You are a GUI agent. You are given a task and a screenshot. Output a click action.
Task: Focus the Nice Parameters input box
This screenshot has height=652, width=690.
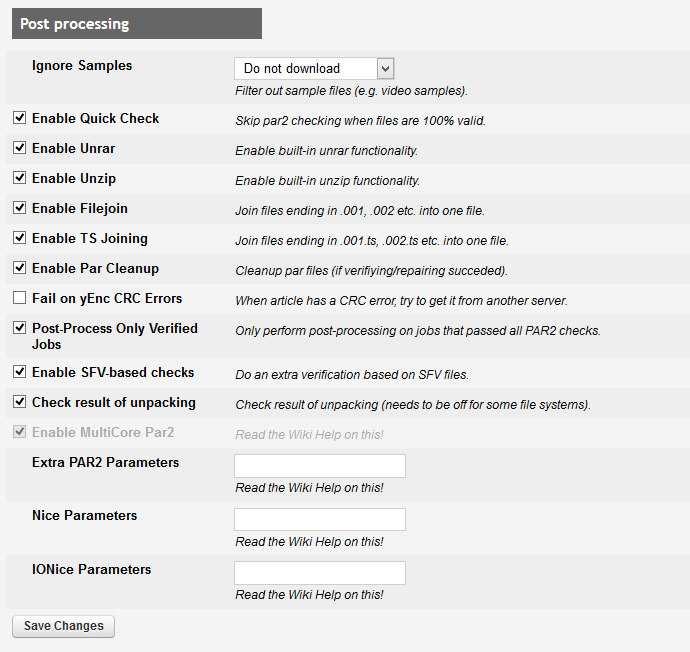[x=319, y=520]
